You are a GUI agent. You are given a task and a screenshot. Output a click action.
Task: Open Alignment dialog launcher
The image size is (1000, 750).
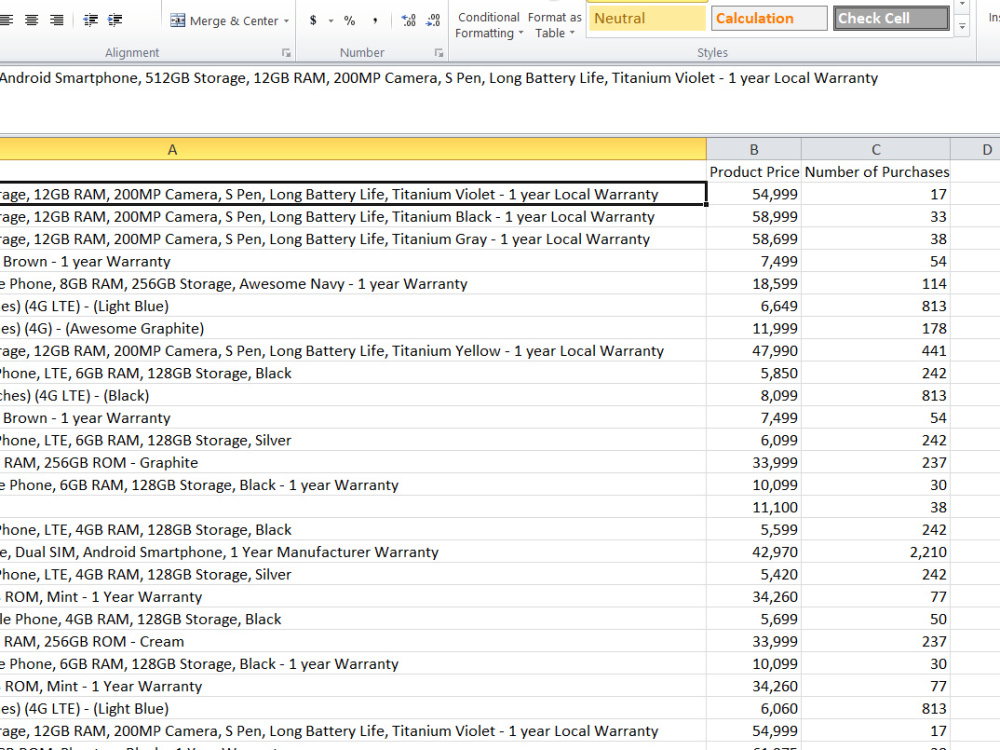[286, 53]
